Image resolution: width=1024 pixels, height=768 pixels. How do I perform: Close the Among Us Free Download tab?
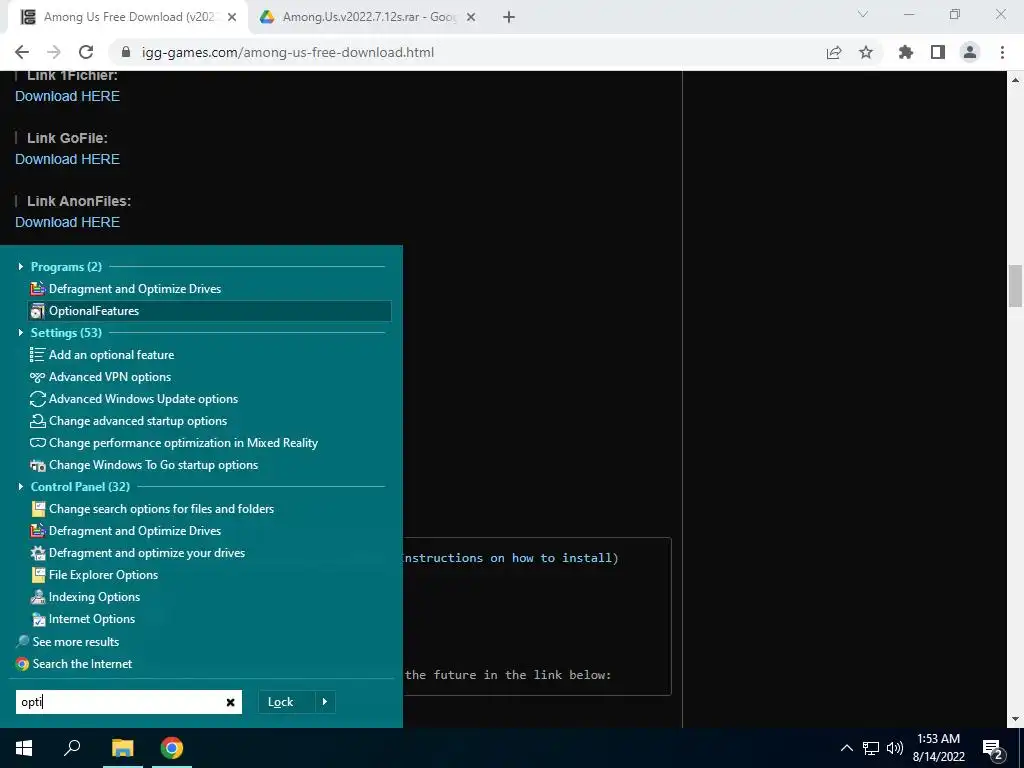click(x=232, y=18)
